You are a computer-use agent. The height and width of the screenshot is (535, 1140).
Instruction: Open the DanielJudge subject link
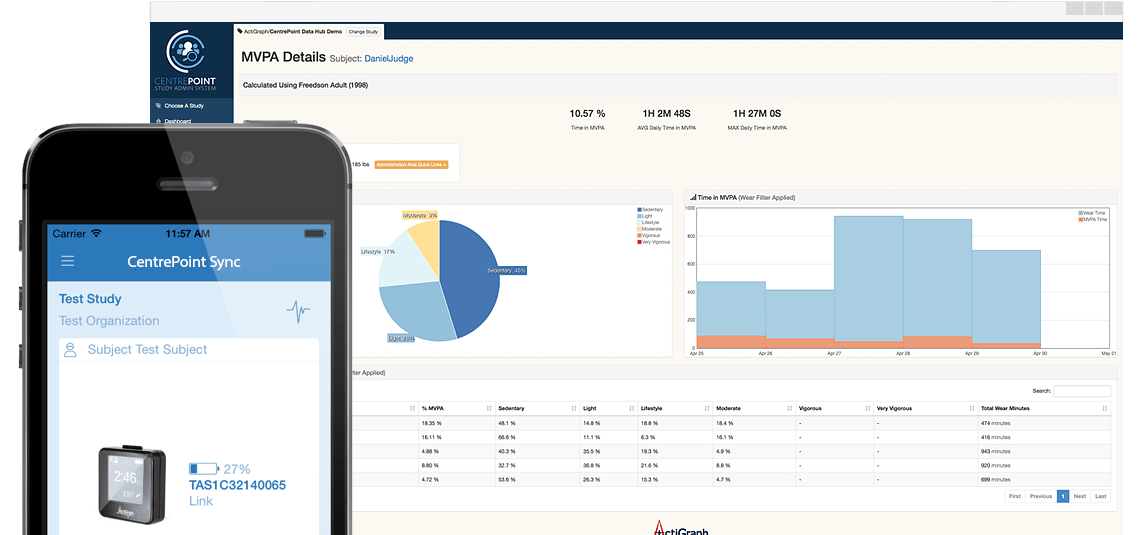389,58
